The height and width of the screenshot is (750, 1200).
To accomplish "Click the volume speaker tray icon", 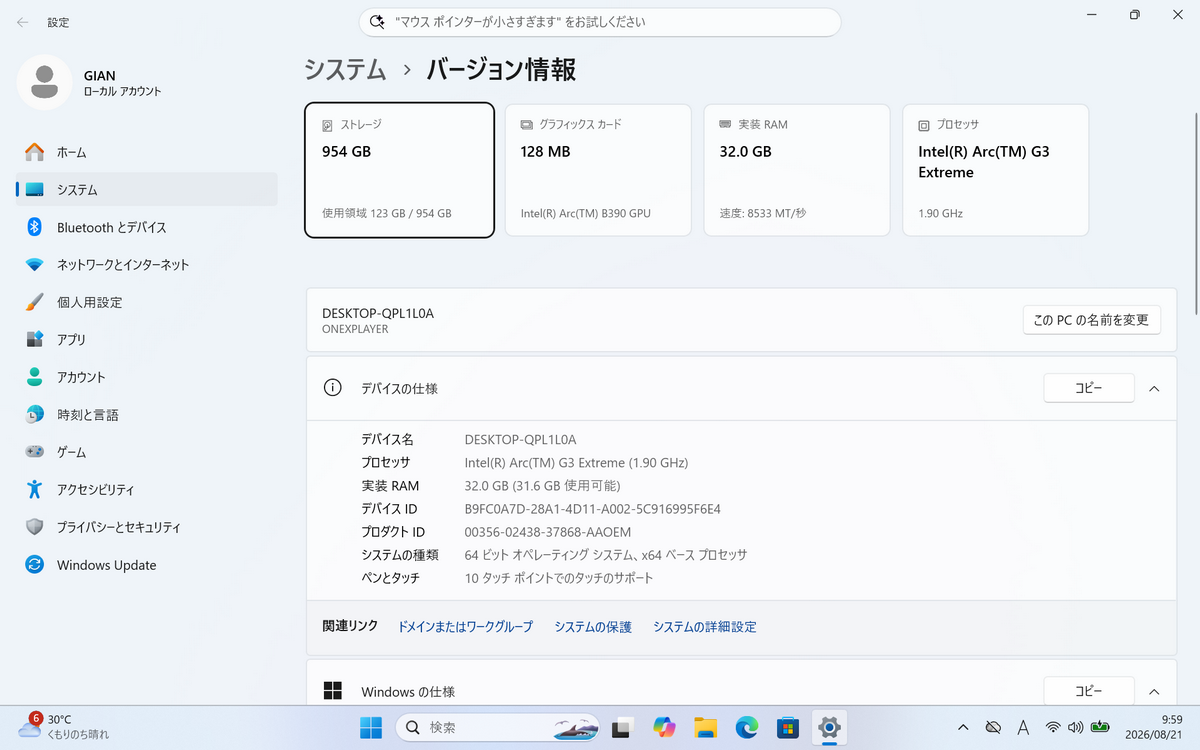I will (x=1076, y=727).
